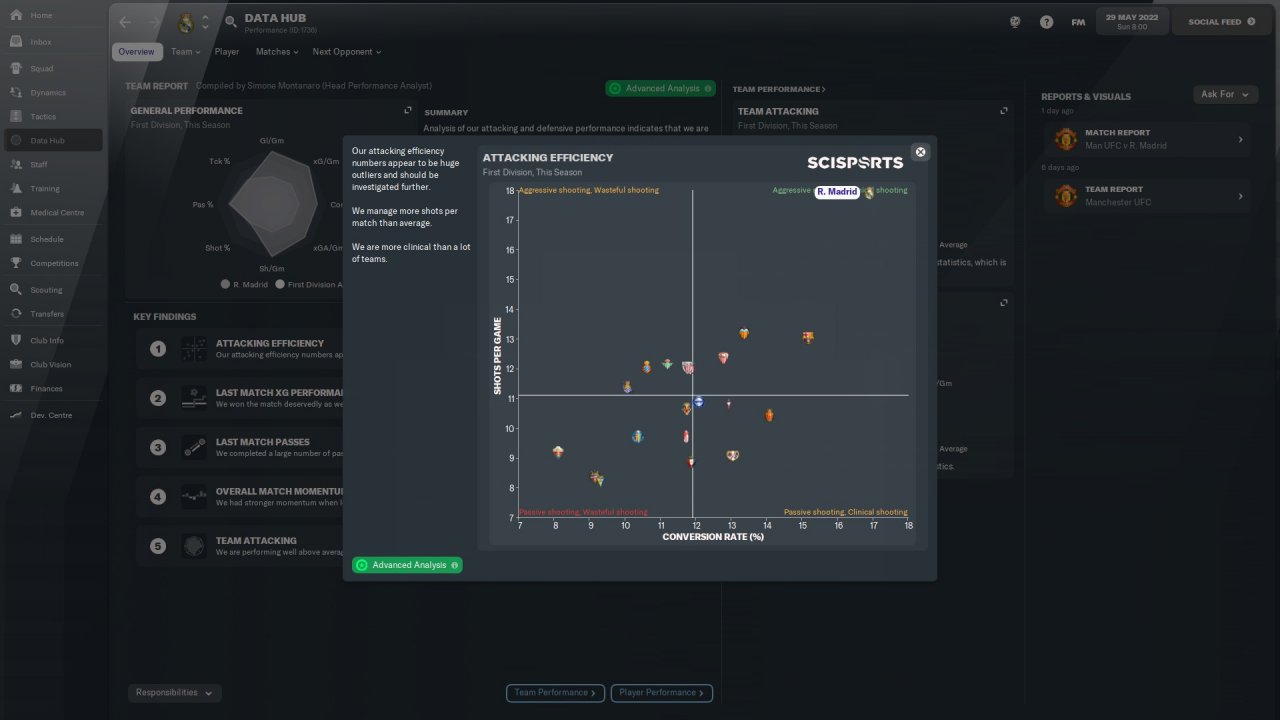Toggle Advanced Analysis at bottom of popup
Screen dimensions: 1280x720
tap(407, 565)
